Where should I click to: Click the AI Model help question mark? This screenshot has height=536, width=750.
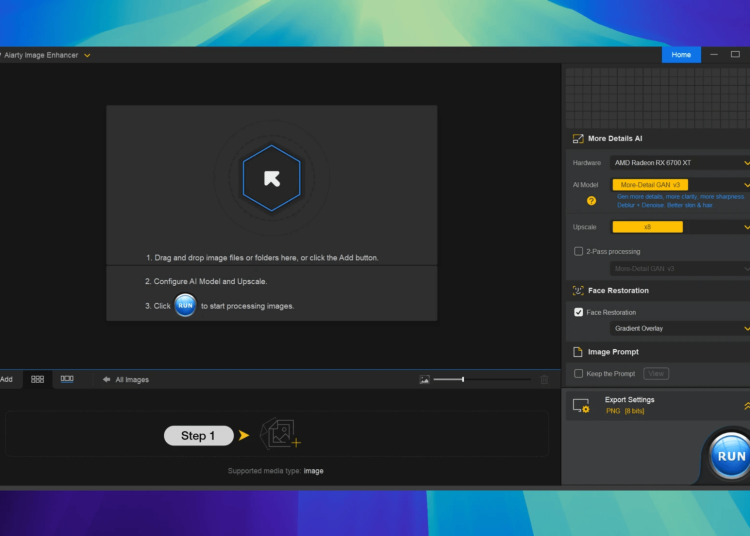[591, 200]
